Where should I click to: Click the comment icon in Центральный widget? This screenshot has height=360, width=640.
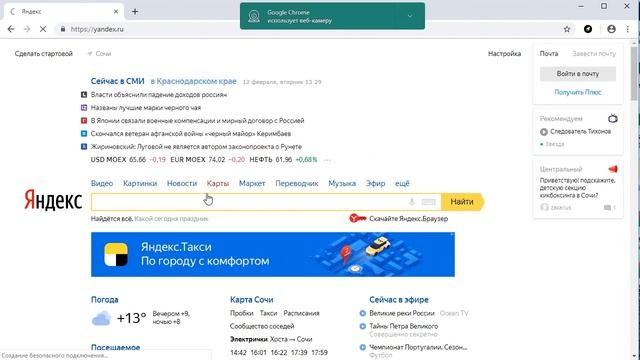click(x=607, y=208)
